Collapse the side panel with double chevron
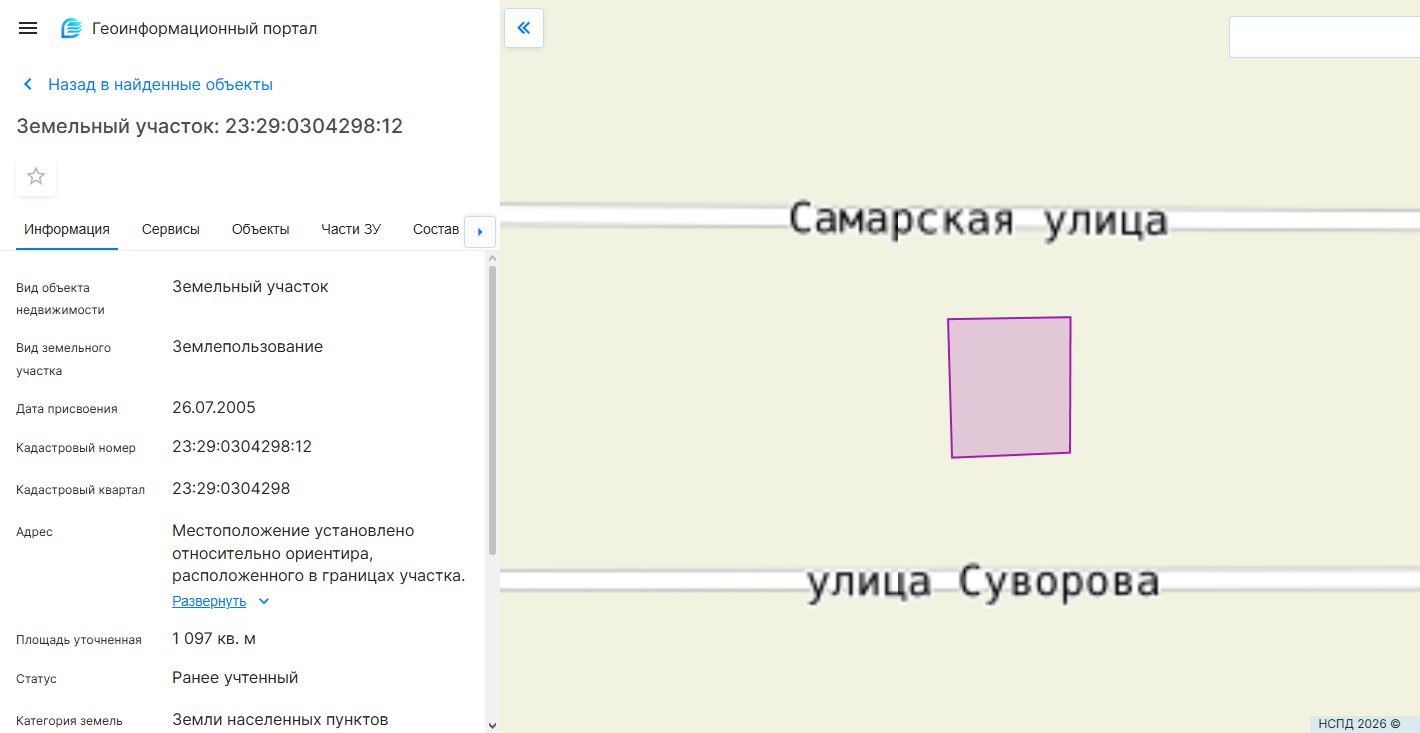Screen dimensions: 1420x733 pyautogui.click(x=524, y=28)
